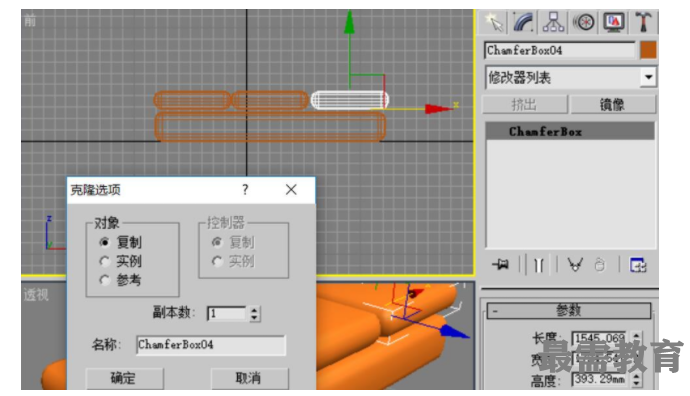690x396 pixels.
Task: Collapse the 参数 rollout
Action: [x=568, y=311]
